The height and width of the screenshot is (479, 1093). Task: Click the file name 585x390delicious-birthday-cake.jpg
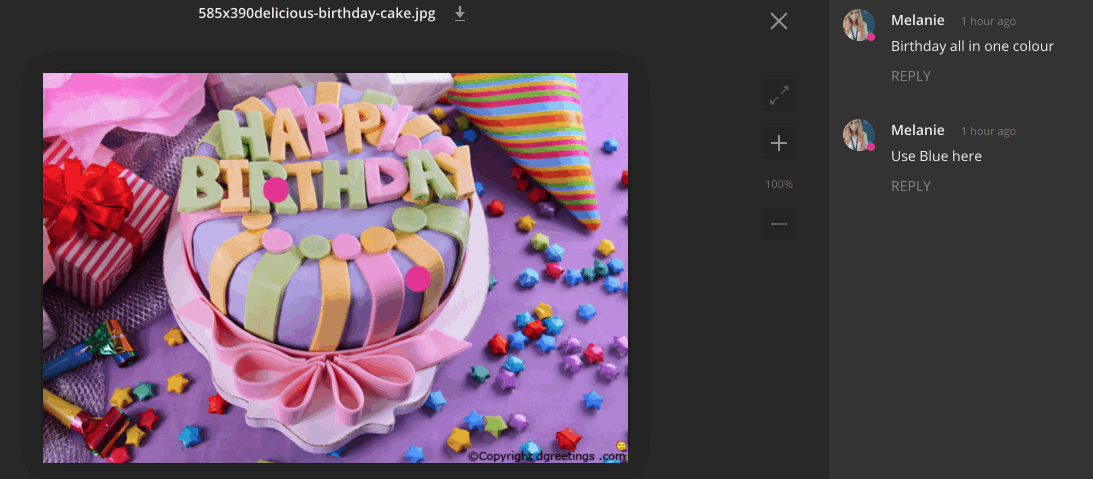point(316,14)
